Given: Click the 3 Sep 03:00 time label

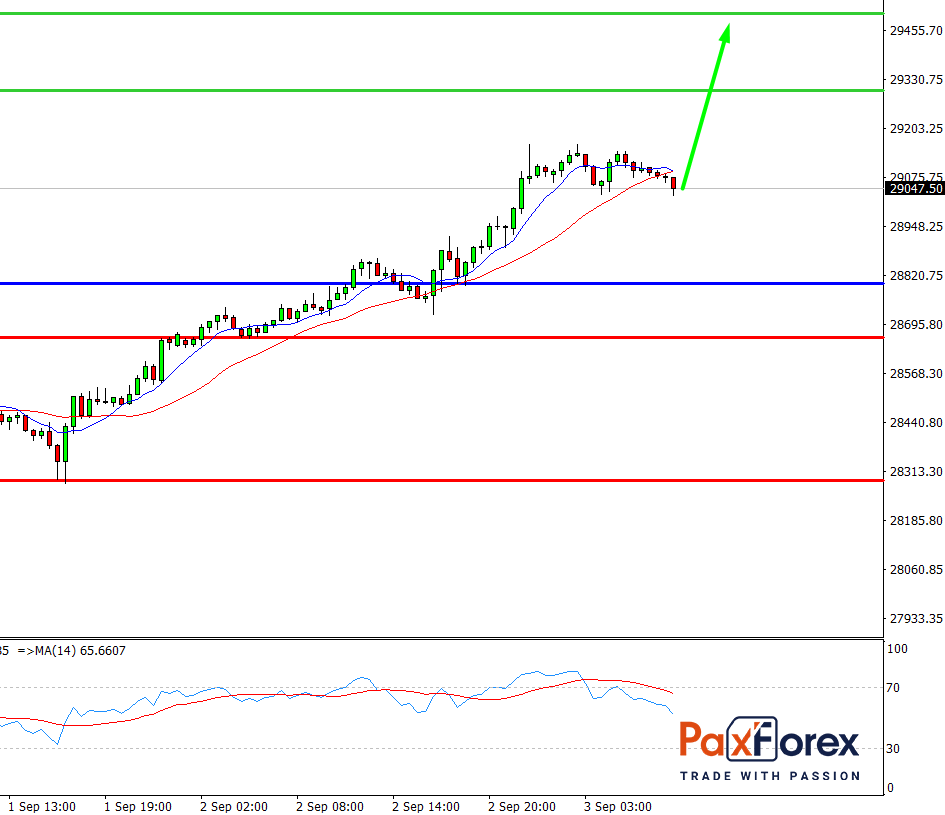Looking at the screenshot, I should (x=618, y=807).
